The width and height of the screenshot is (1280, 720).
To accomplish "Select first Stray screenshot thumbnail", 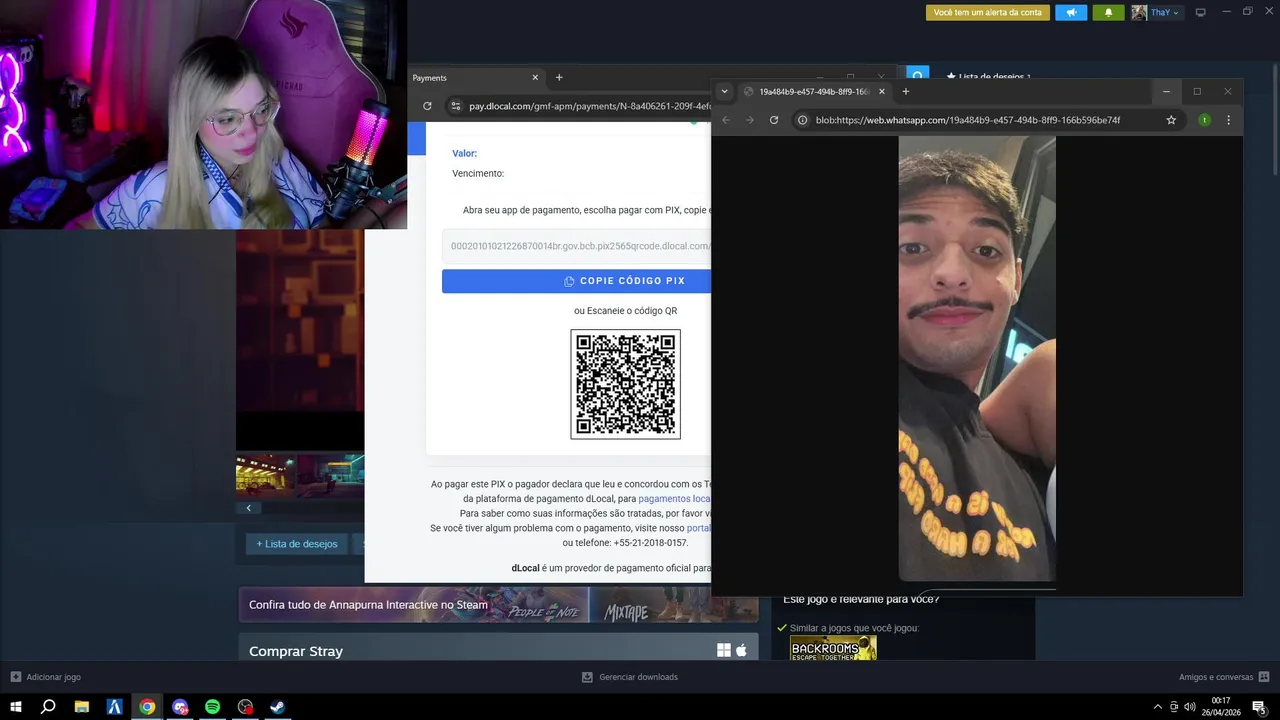I will point(266,475).
